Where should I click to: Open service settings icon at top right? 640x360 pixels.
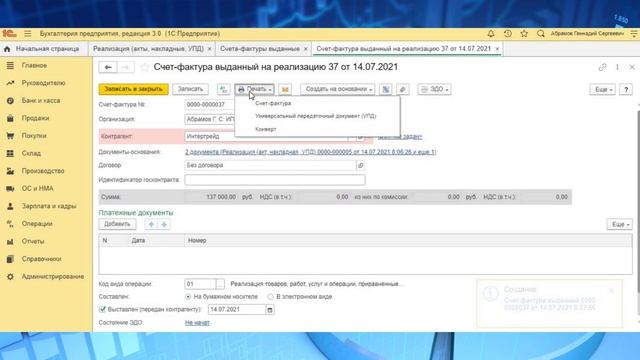point(634,33)
